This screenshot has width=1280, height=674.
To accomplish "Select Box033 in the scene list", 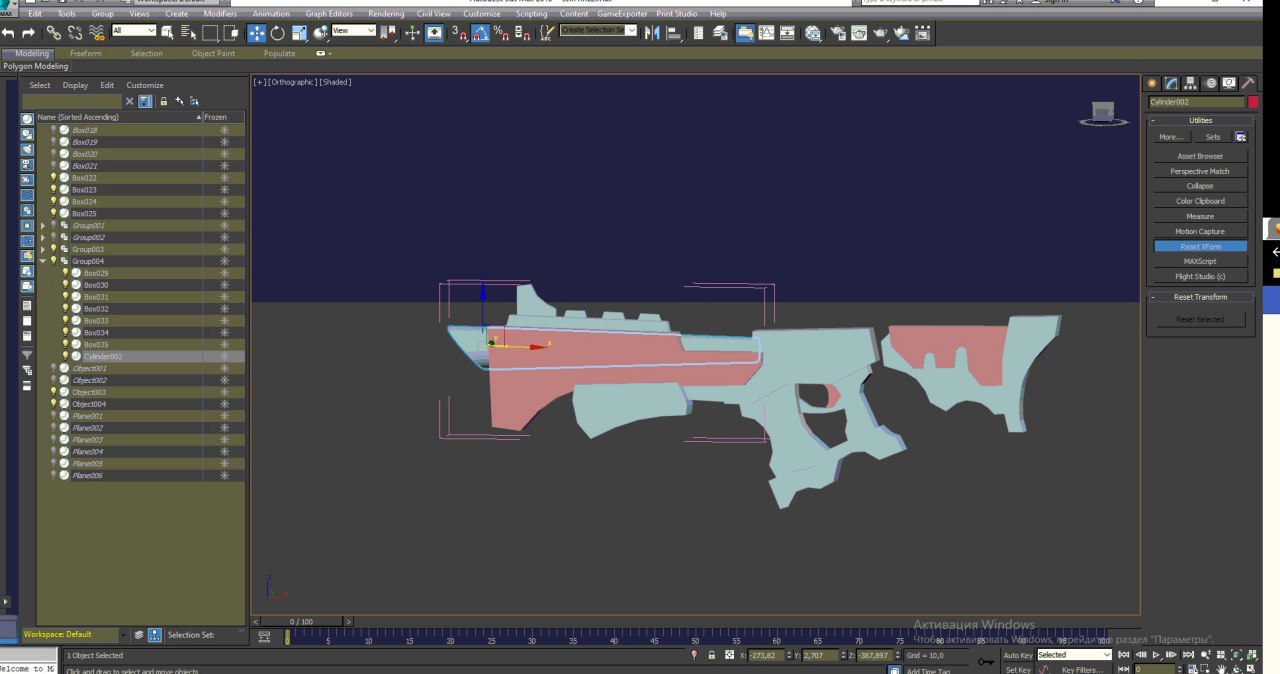I will point(96,321).
